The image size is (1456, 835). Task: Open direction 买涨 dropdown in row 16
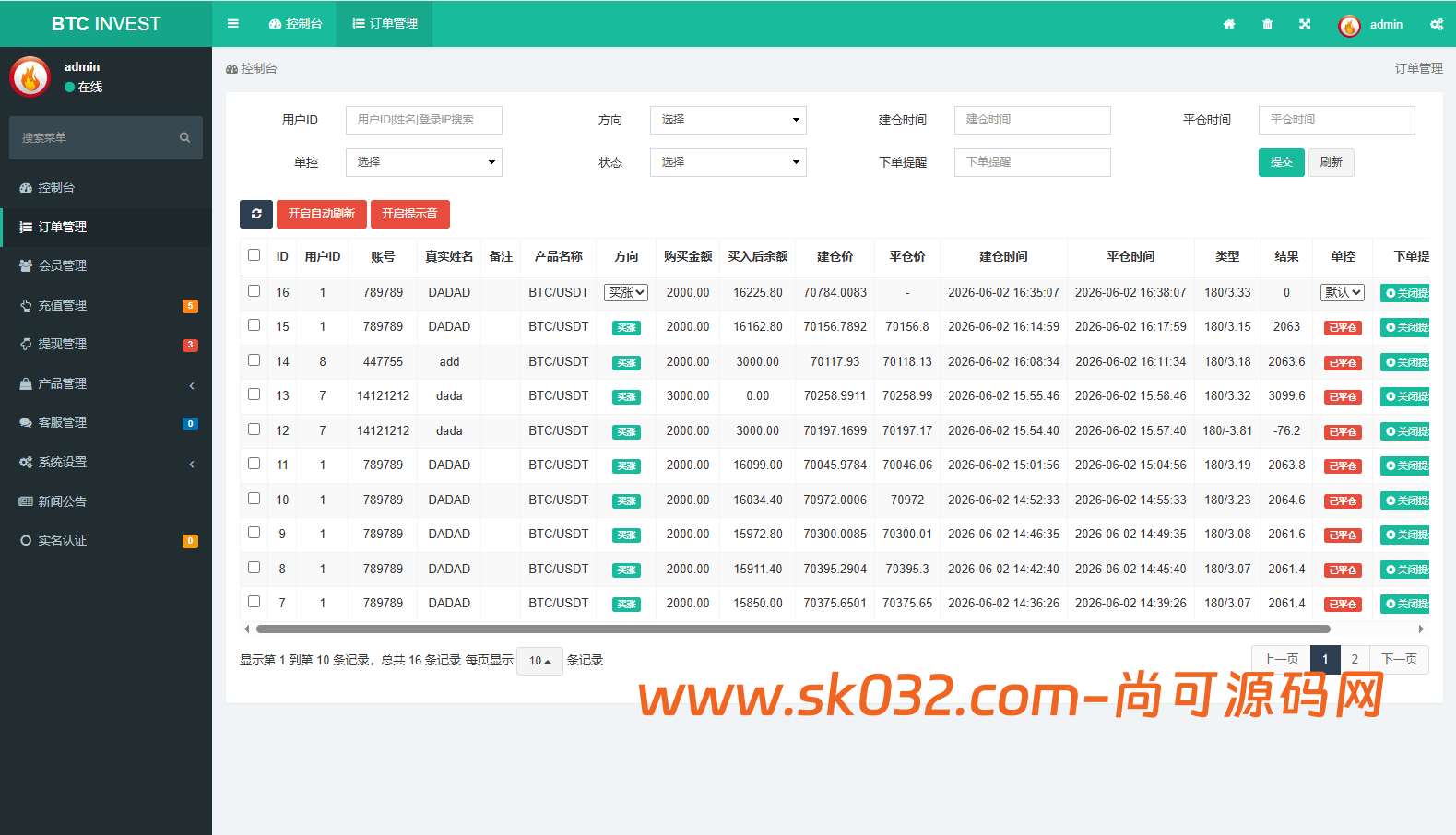[626, 292]
